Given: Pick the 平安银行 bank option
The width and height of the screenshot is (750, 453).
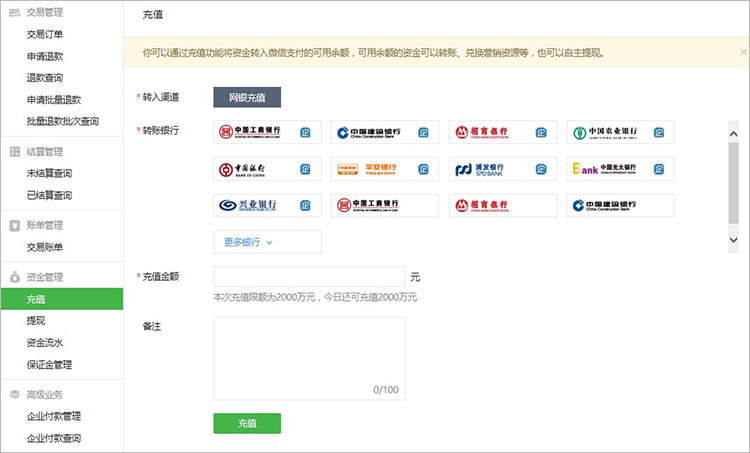Looking at the screenshot, I should coord(385,169).
